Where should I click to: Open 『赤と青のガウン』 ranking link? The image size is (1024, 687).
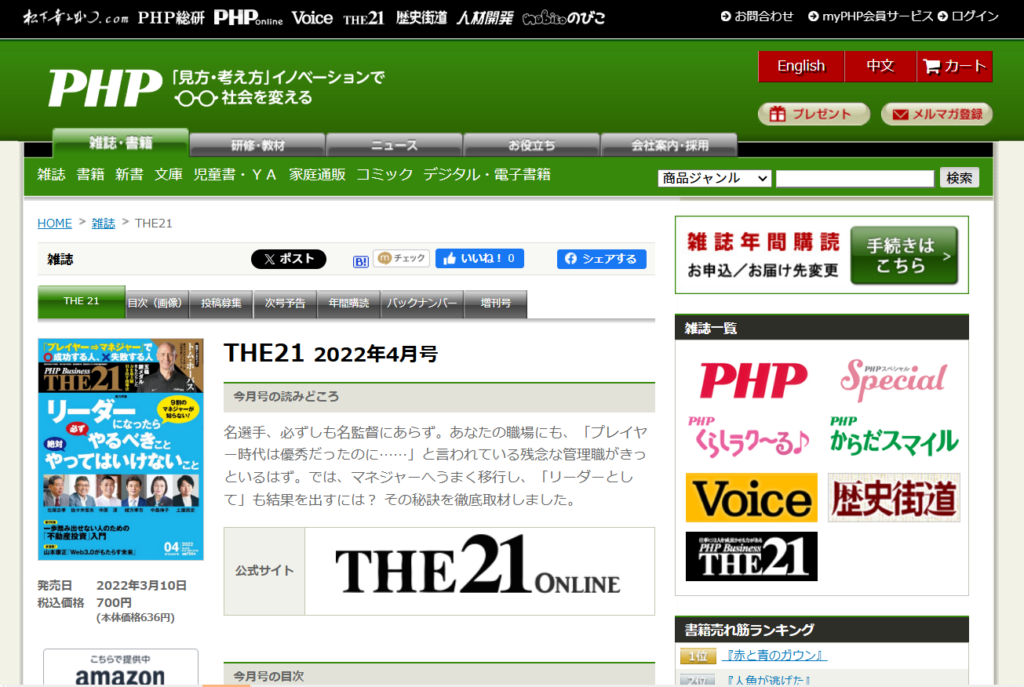pos(775,655)
